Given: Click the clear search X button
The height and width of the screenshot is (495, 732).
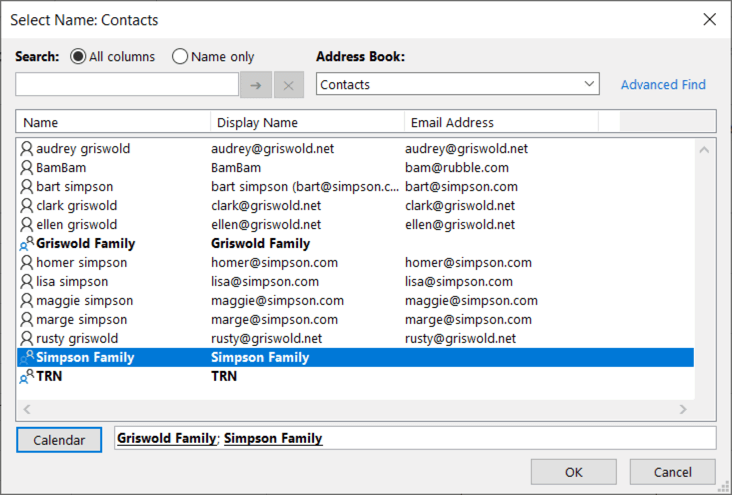Looking at the screenshot, I should coord(289,85).
